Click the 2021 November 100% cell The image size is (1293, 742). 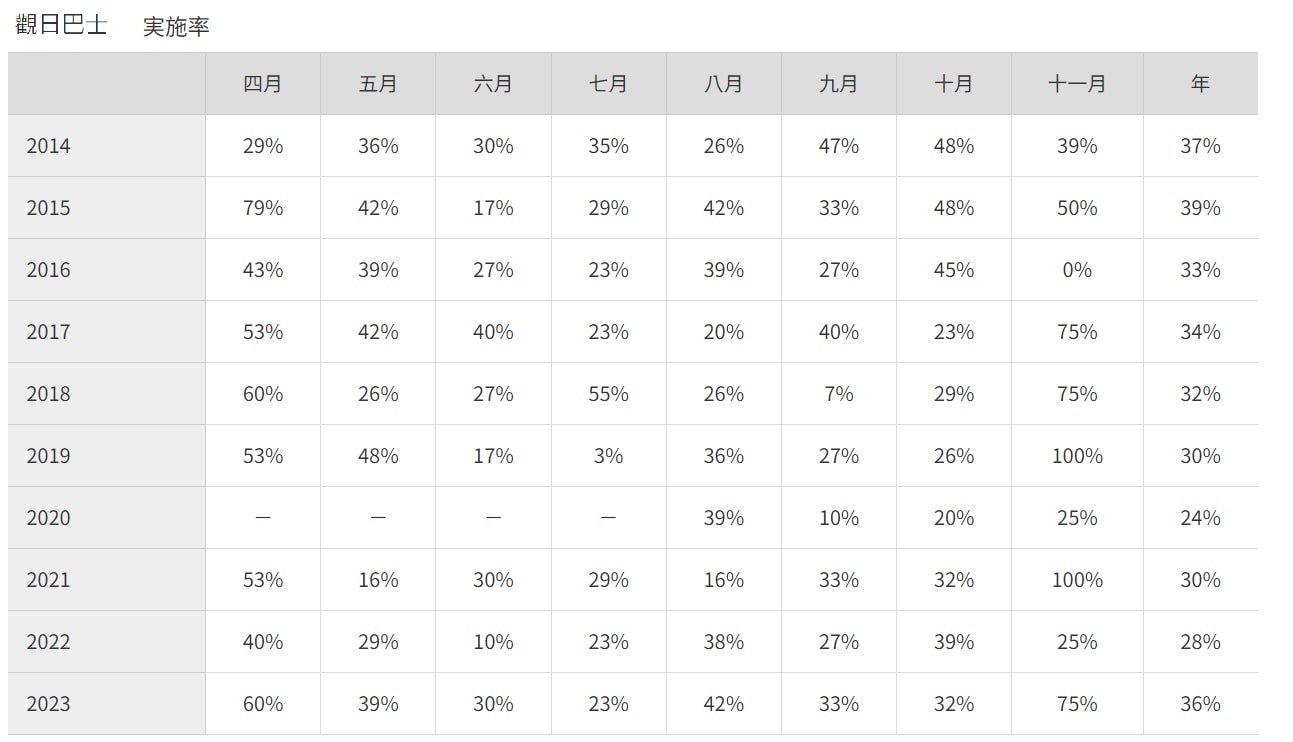coord(1077,580)
